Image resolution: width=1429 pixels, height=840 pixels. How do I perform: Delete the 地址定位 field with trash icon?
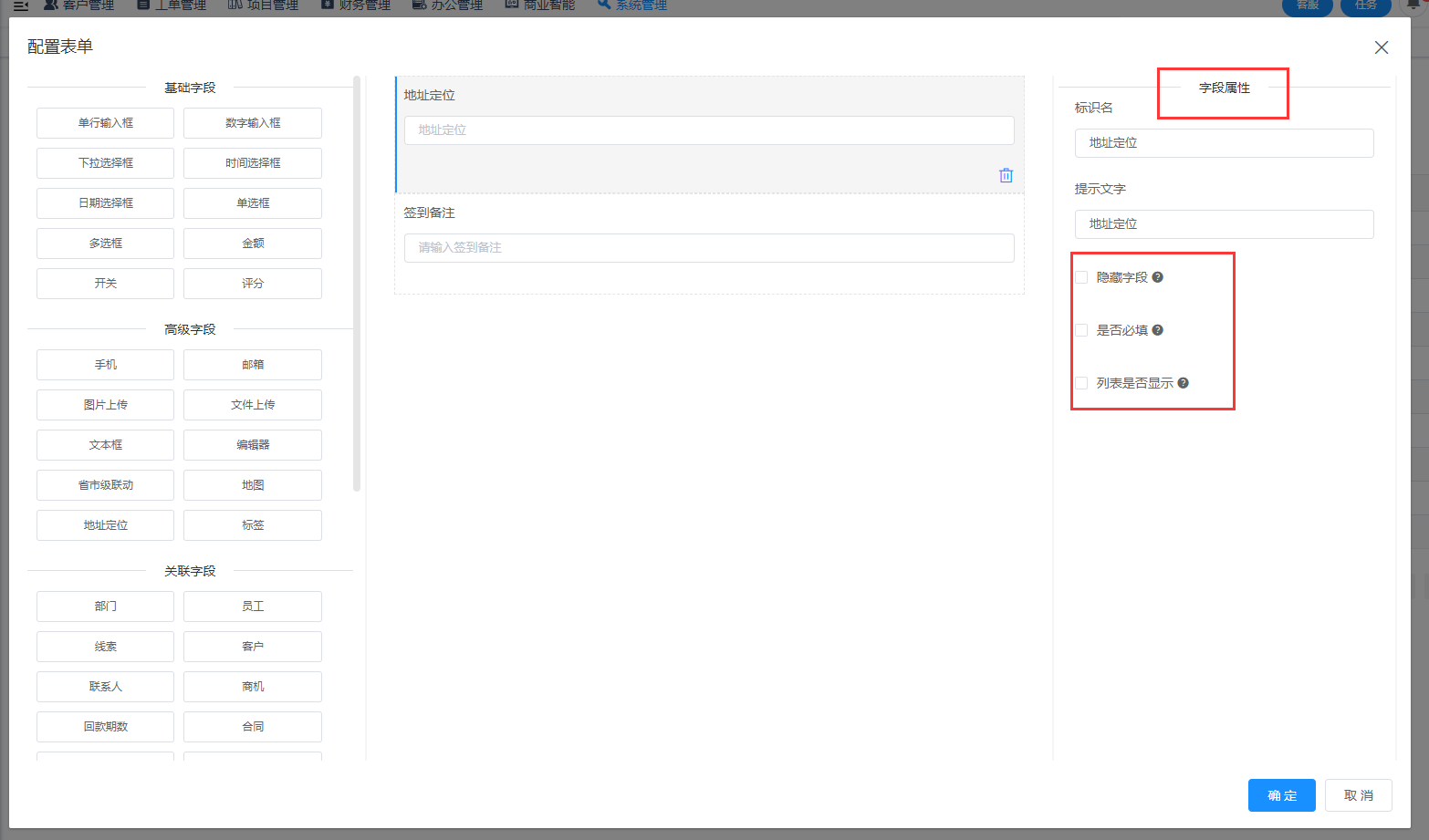click(x=1006, y=175)
